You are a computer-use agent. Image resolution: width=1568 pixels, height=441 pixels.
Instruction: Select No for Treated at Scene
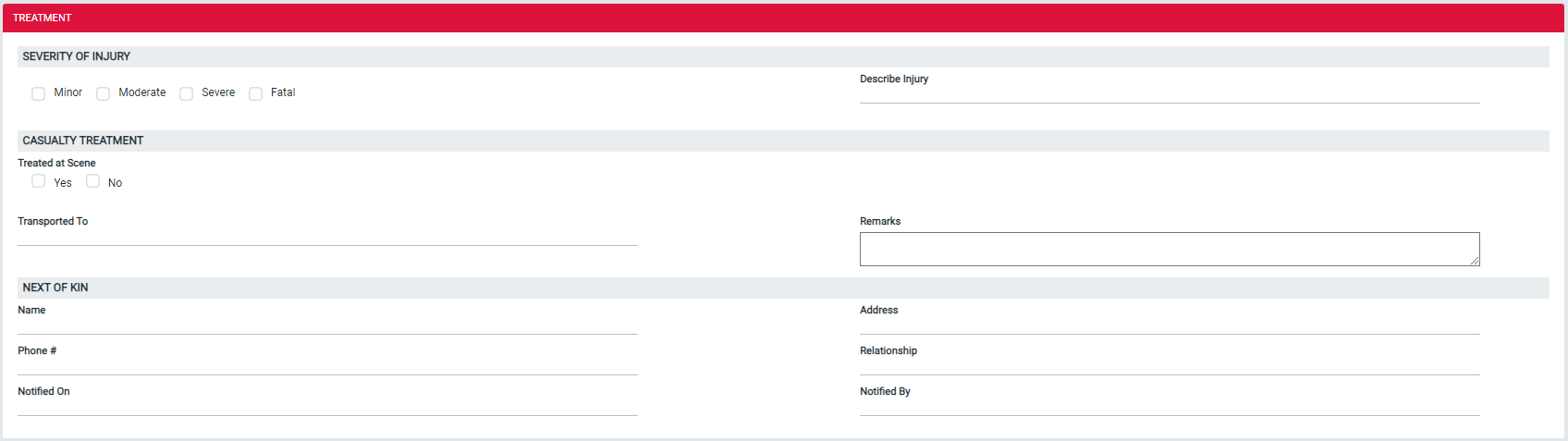(x=92, y=181)
